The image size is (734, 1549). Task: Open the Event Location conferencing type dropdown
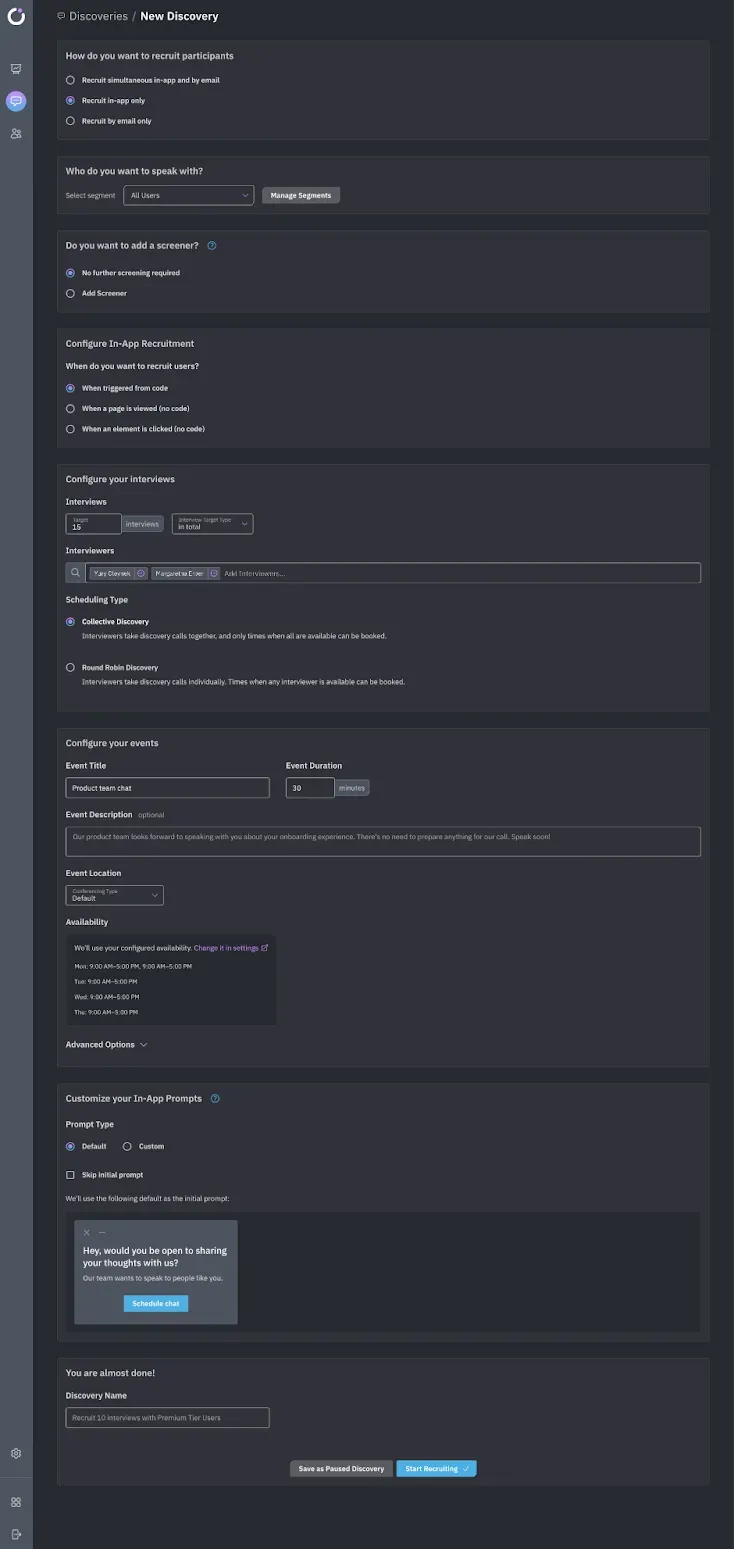[x=114, y=895]
